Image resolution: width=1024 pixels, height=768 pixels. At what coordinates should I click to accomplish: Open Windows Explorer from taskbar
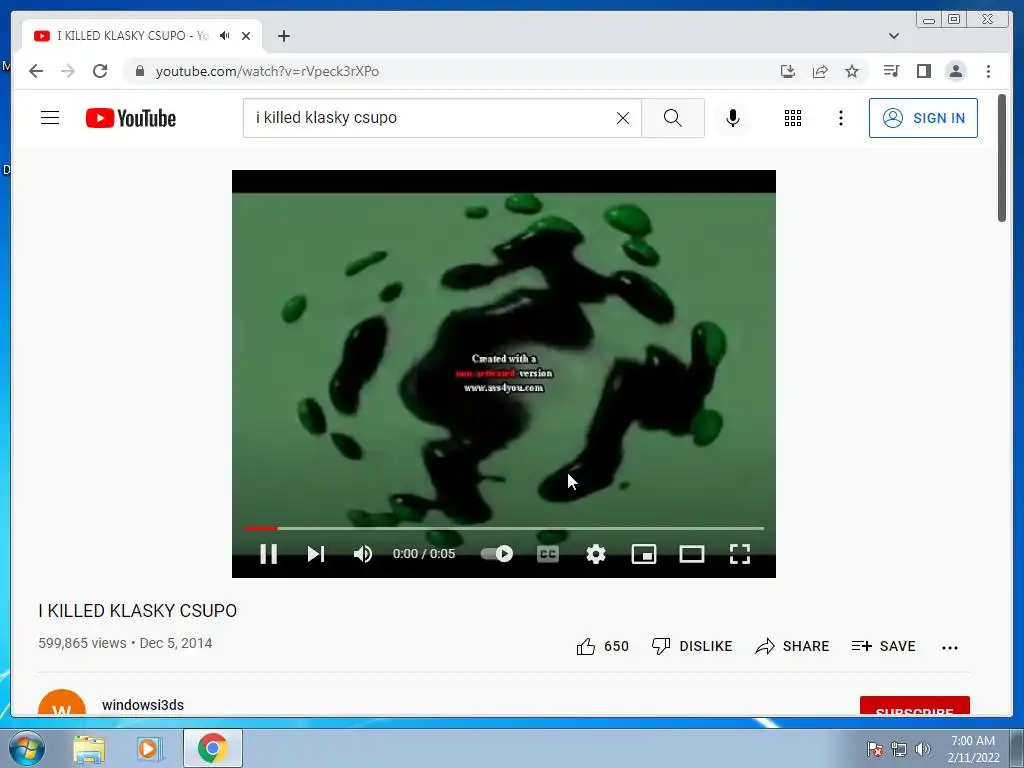click(x=89, y=748)
